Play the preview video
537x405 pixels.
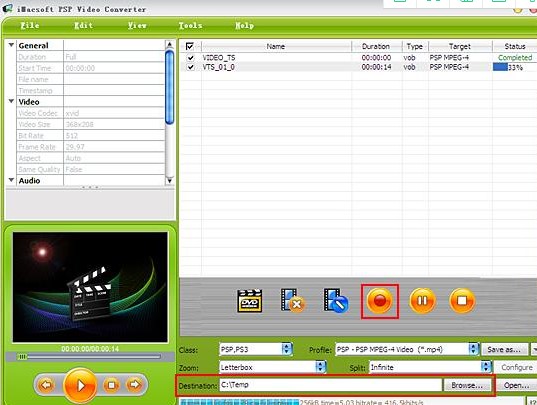coord(80,385)
